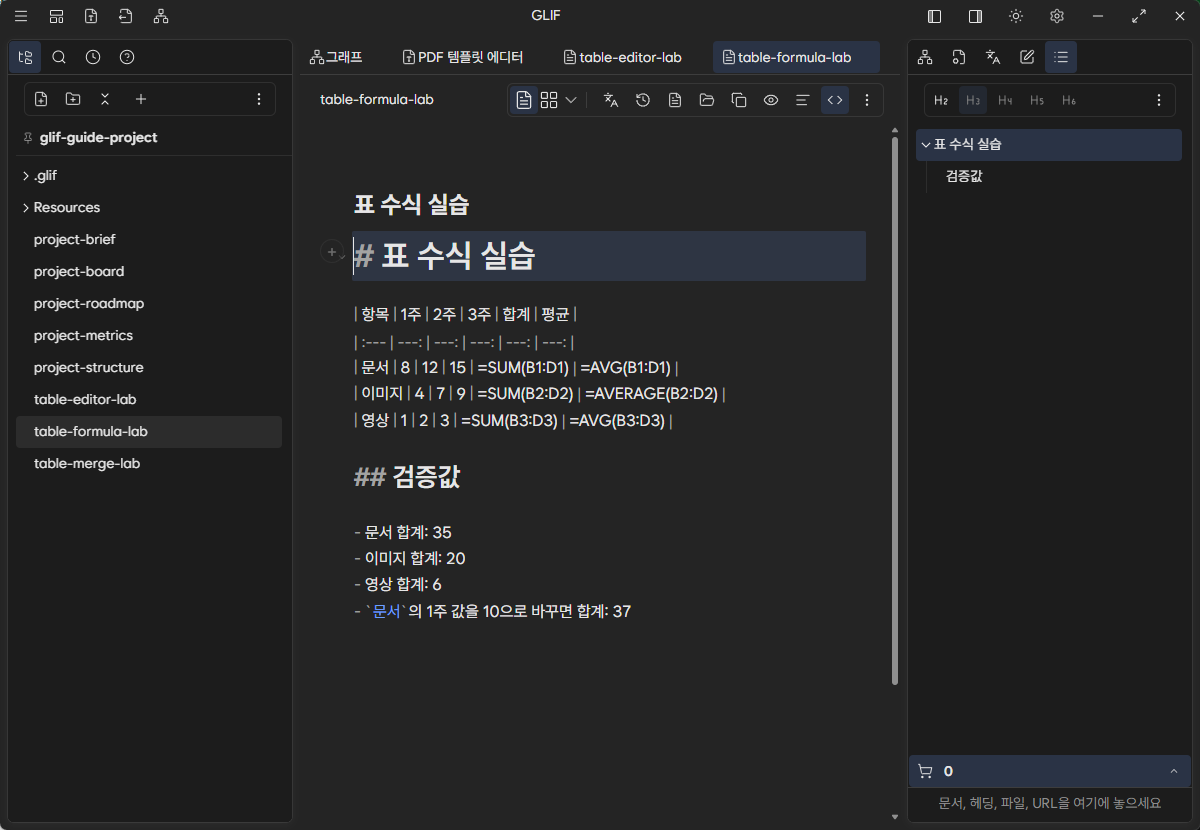Screen dimensions: 1200x830
Task: Click the PDF export document icon in title bar
Action: click(91, 16)
